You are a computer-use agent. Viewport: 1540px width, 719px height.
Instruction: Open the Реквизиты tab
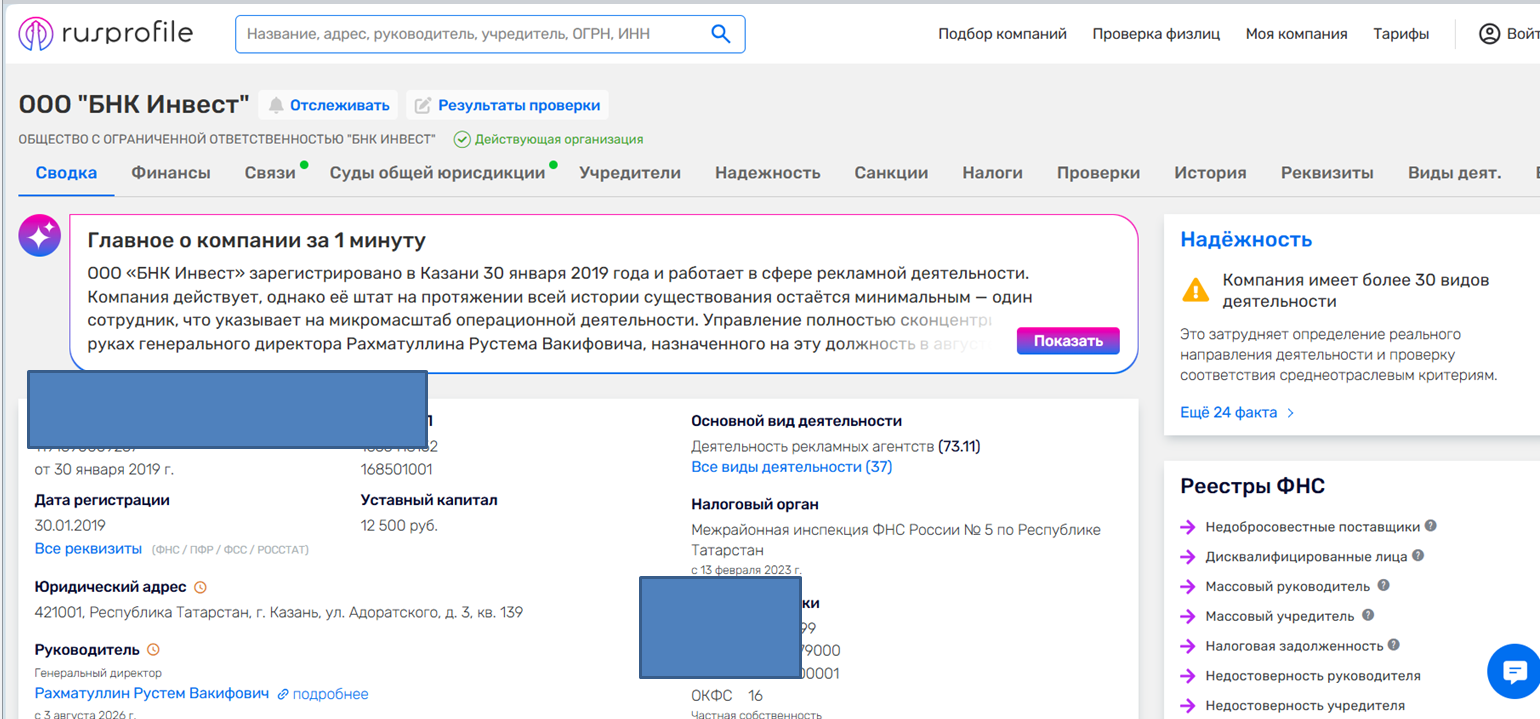(x=1327, y=173)
